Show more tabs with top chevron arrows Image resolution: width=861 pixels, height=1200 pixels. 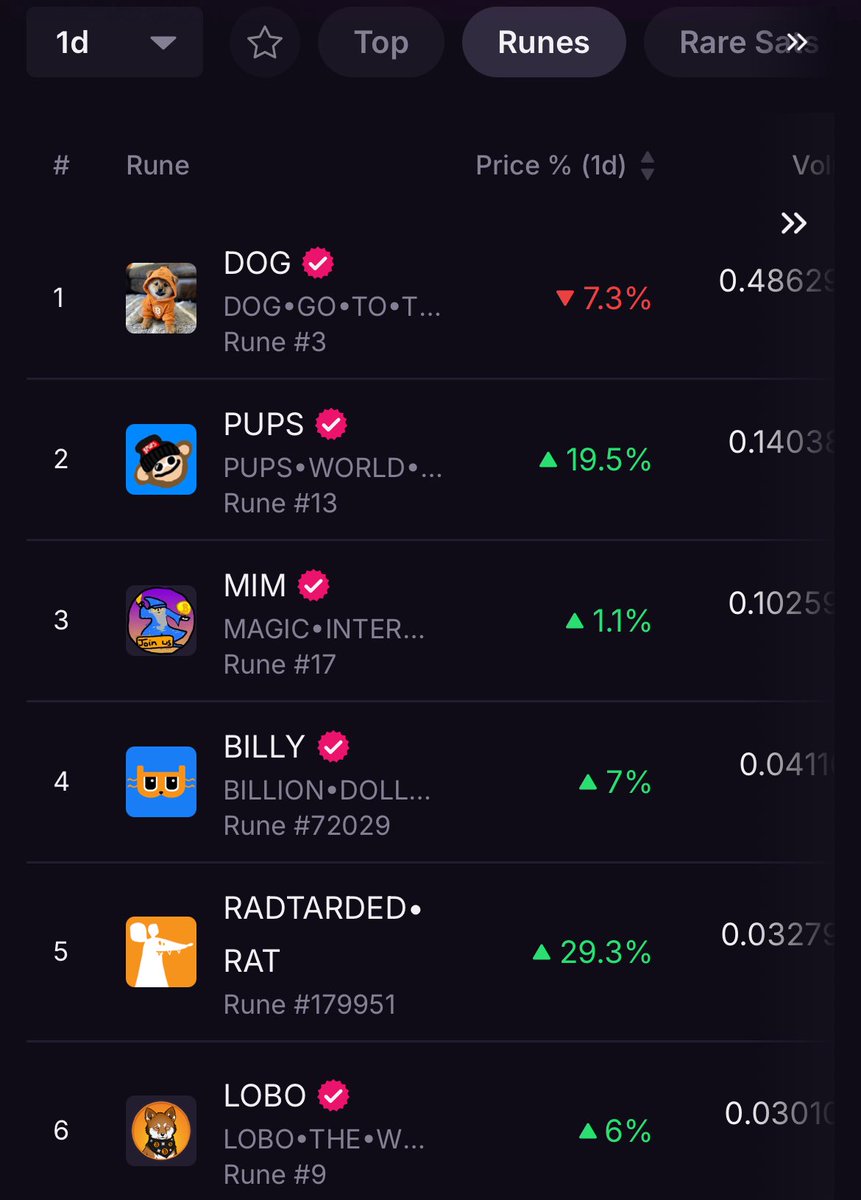pyautogui.click(x=797, y=42)
